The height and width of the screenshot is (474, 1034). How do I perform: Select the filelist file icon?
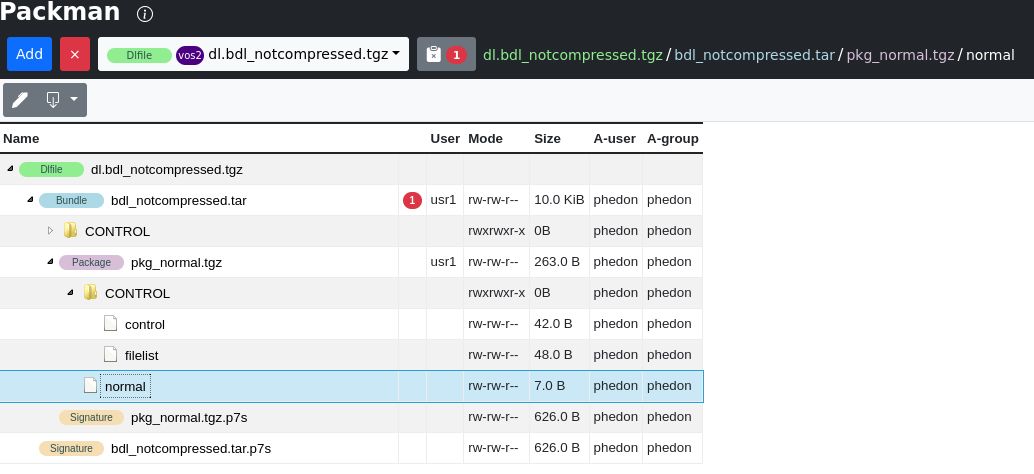[x=111, y=355]
